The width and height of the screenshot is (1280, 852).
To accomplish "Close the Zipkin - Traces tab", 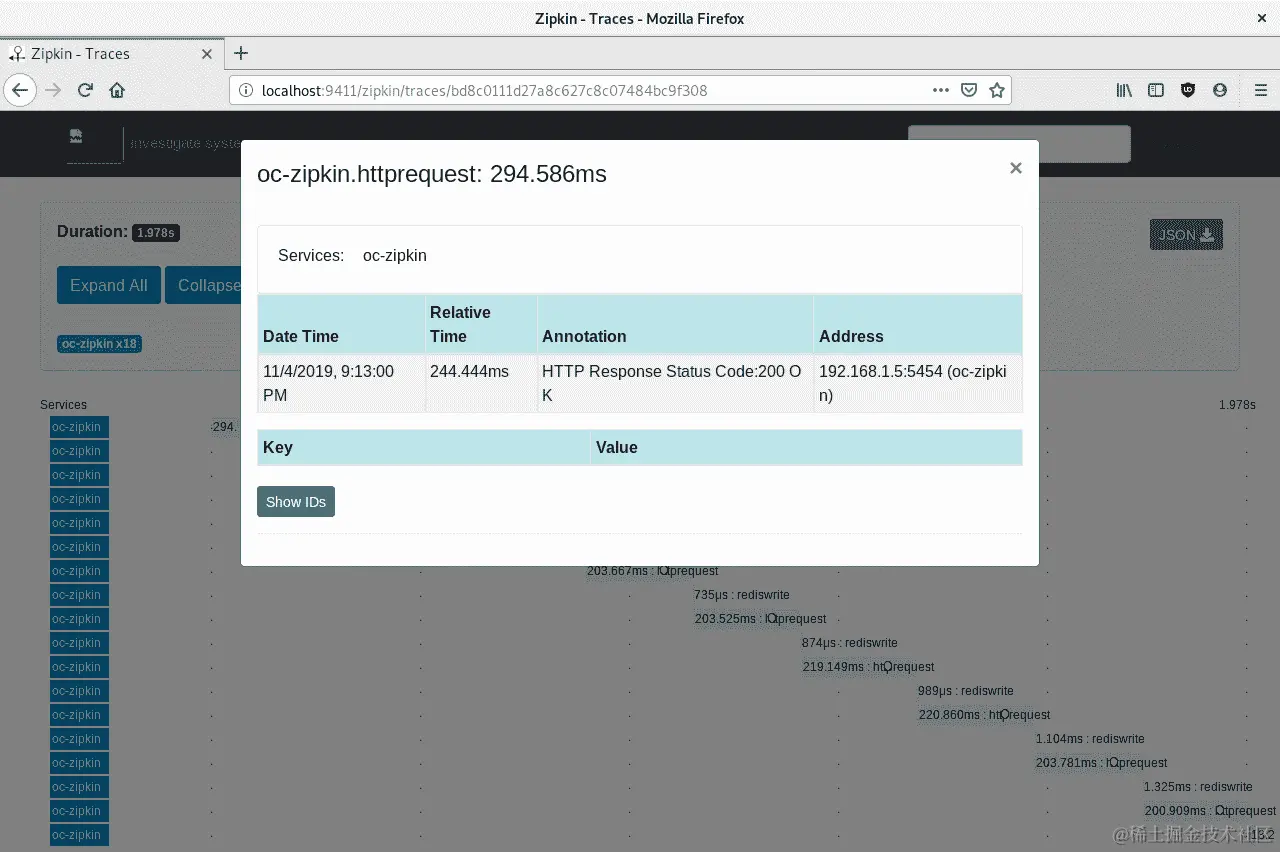I will point(207,54).
